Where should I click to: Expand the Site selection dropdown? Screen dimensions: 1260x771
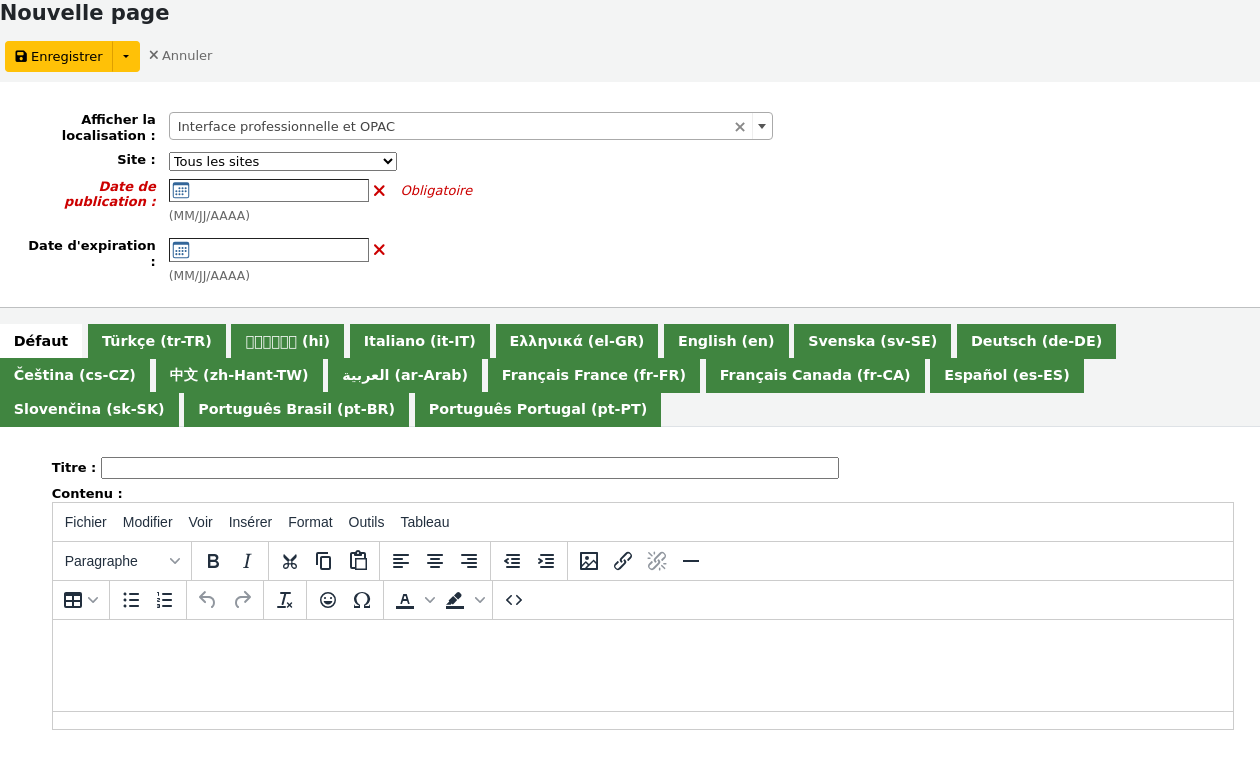pos(283,162)
